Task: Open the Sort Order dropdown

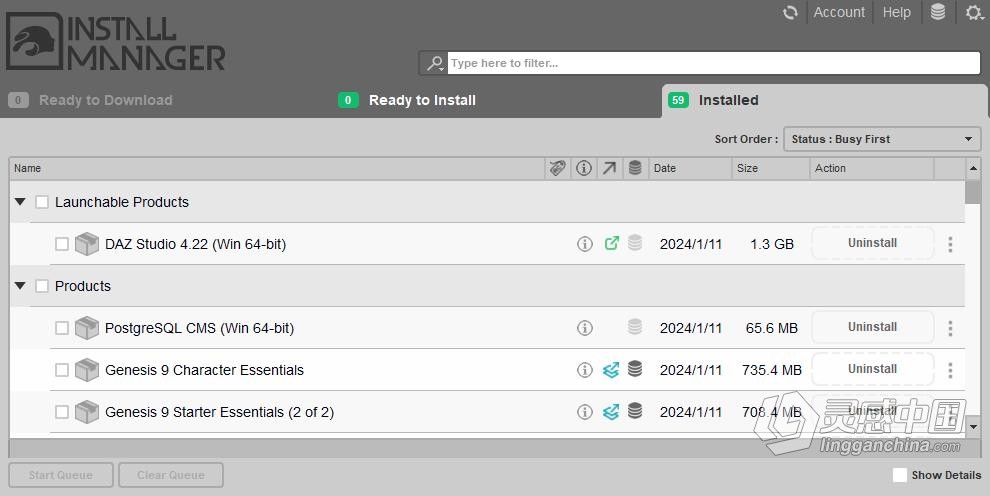Action: (881, 139)
